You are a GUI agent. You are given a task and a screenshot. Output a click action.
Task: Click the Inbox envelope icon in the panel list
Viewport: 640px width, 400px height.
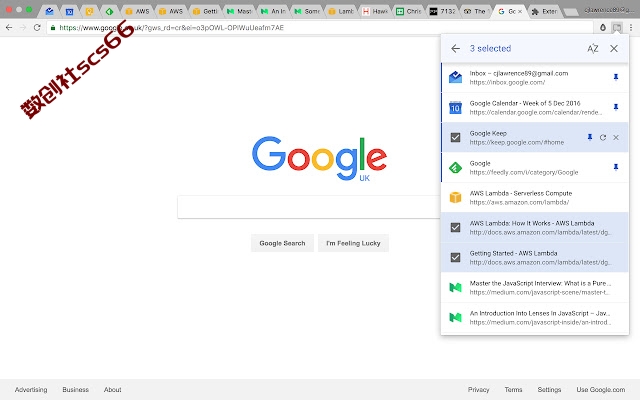pos(456,77)
